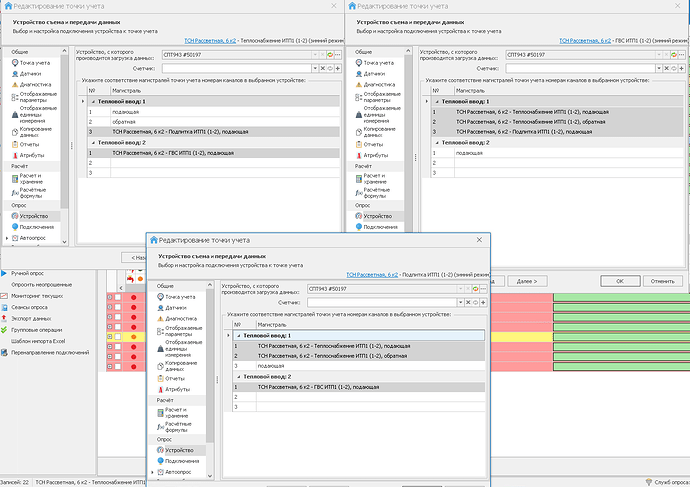Open Отчеты in the Теплоснабжение dialog sidebar

[x=29, y=144]
